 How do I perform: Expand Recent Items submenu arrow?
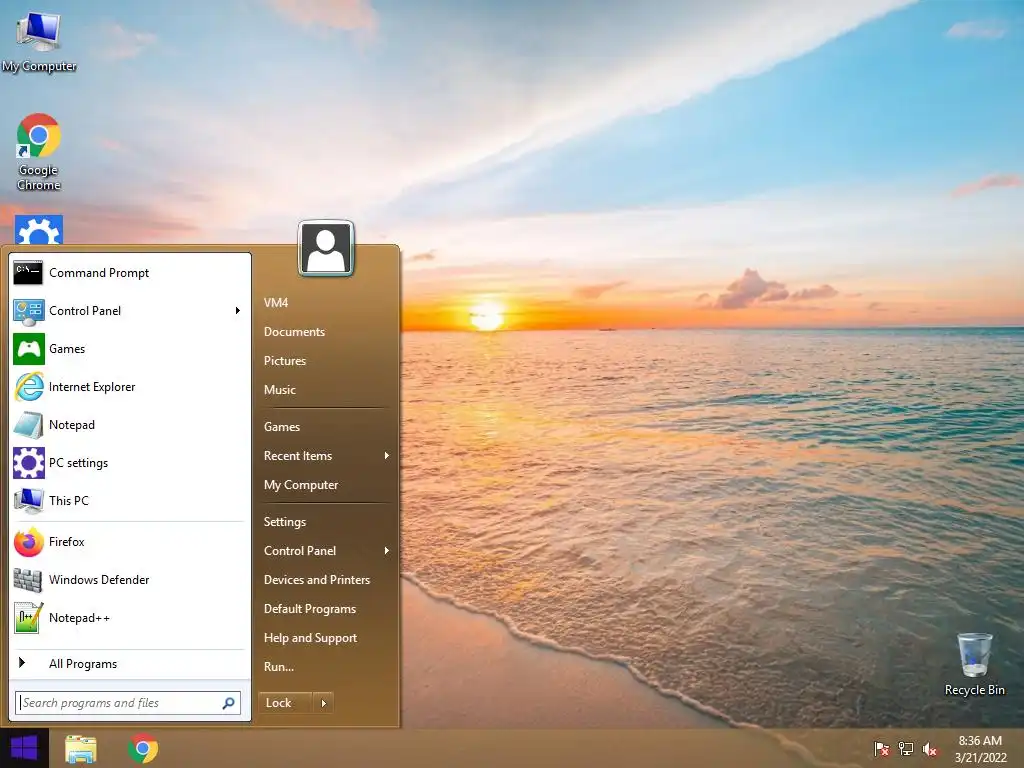pos(387,456)
